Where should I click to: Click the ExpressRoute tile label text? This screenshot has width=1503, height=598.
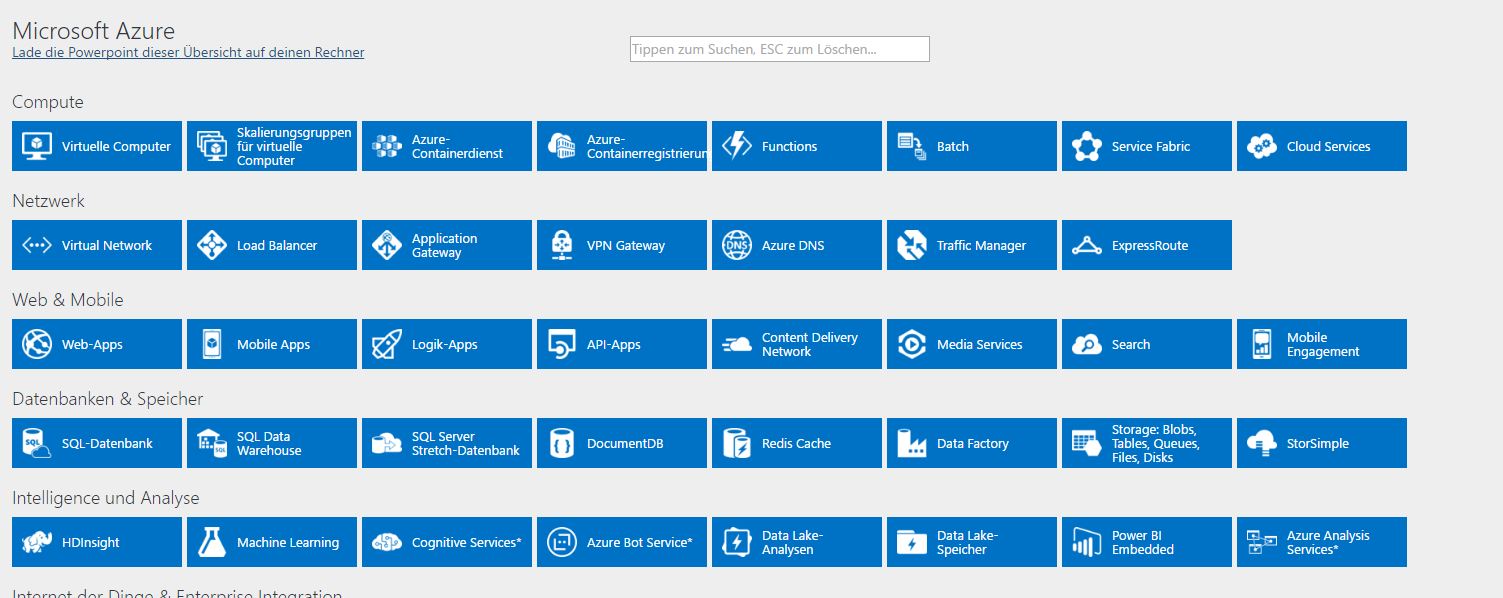tap(1150, 245)
